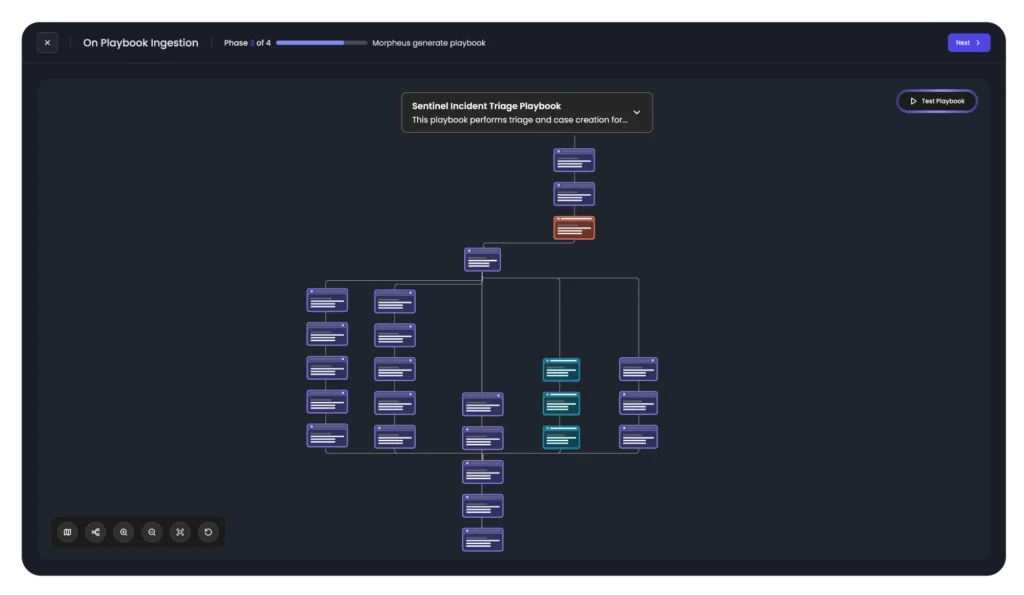The width and height of the screenshot is (1024, 595).
Task: Close the On Playbook Ingestion dialog
Action: pyautogui.click(x=47, y=42)
